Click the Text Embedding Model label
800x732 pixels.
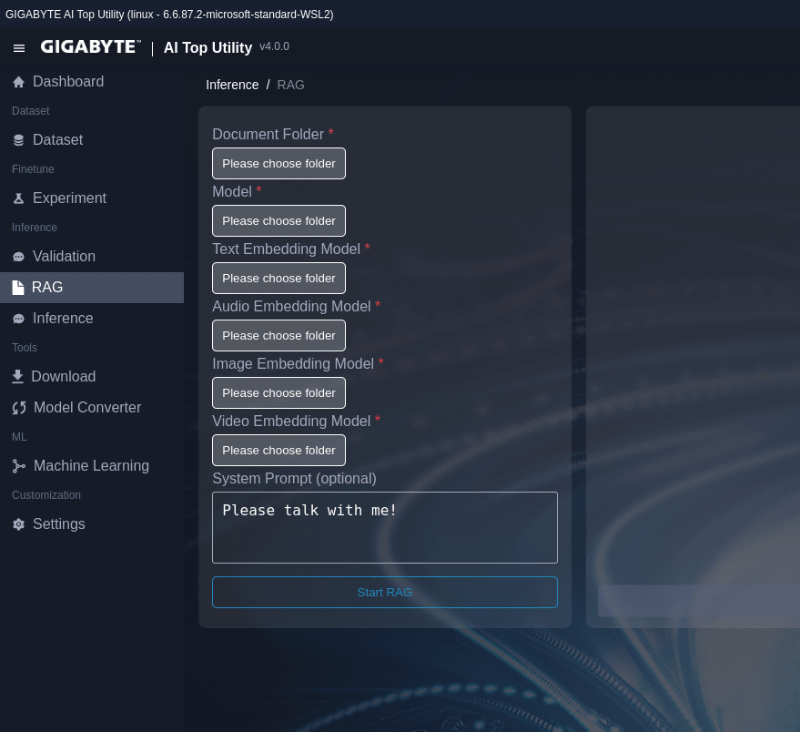tap(286, 249)
